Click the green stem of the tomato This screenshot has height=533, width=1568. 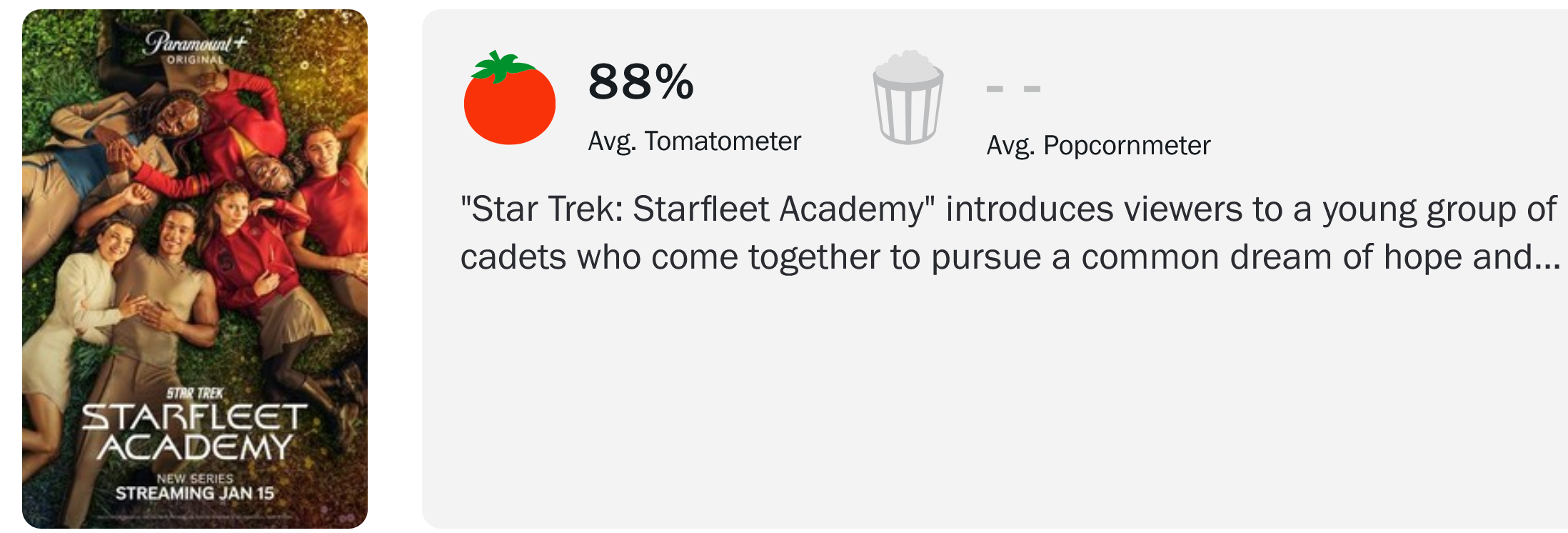tap(502, 66)
